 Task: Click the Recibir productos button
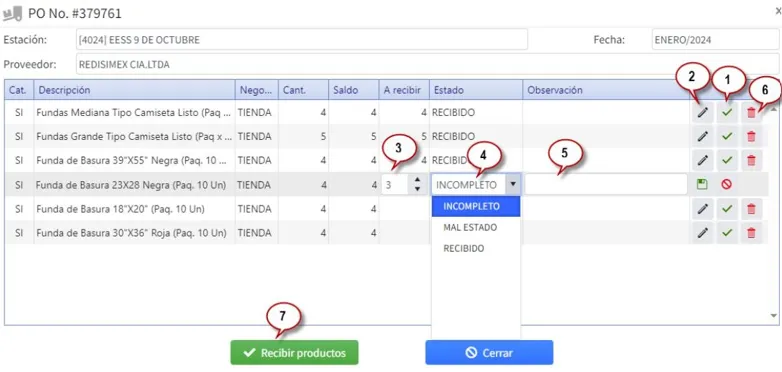click(294, 353)
